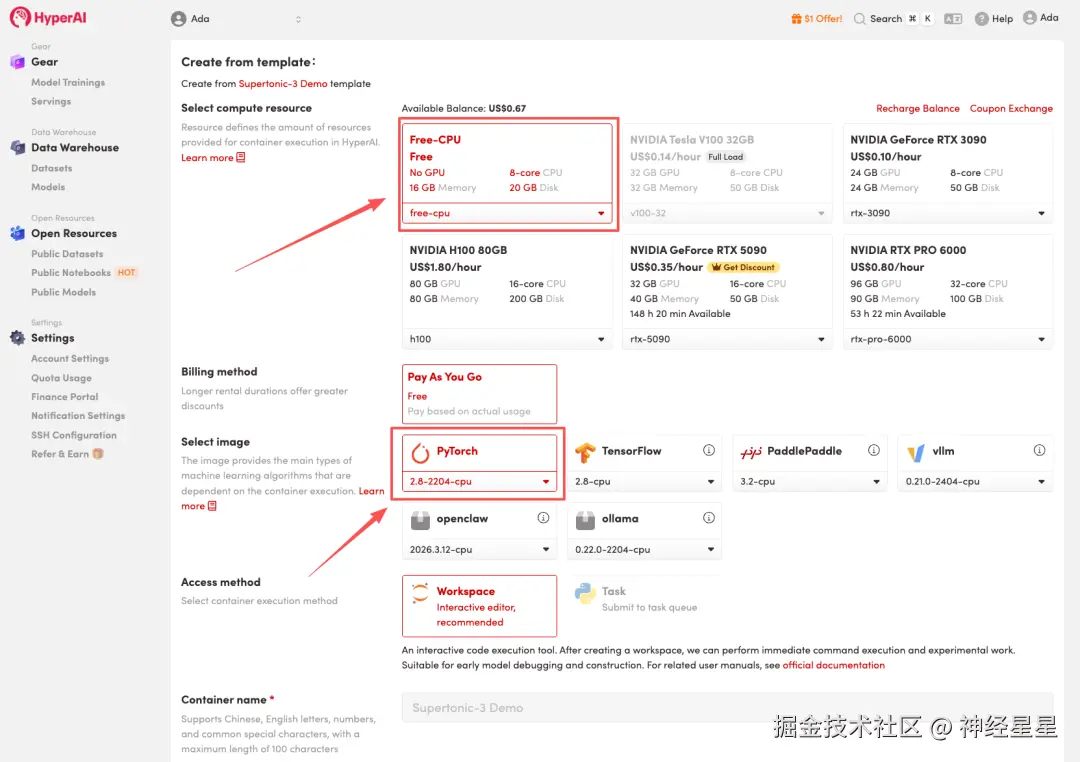Open the vllm image info icon
This screenshot has height=762, width=1080.
click(x=1039, y=450)
